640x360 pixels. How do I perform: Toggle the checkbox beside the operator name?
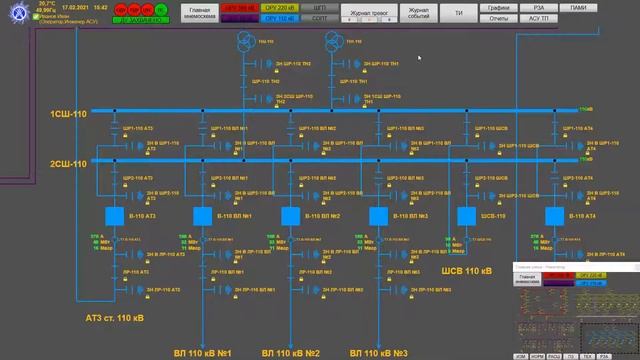point(36,17)
